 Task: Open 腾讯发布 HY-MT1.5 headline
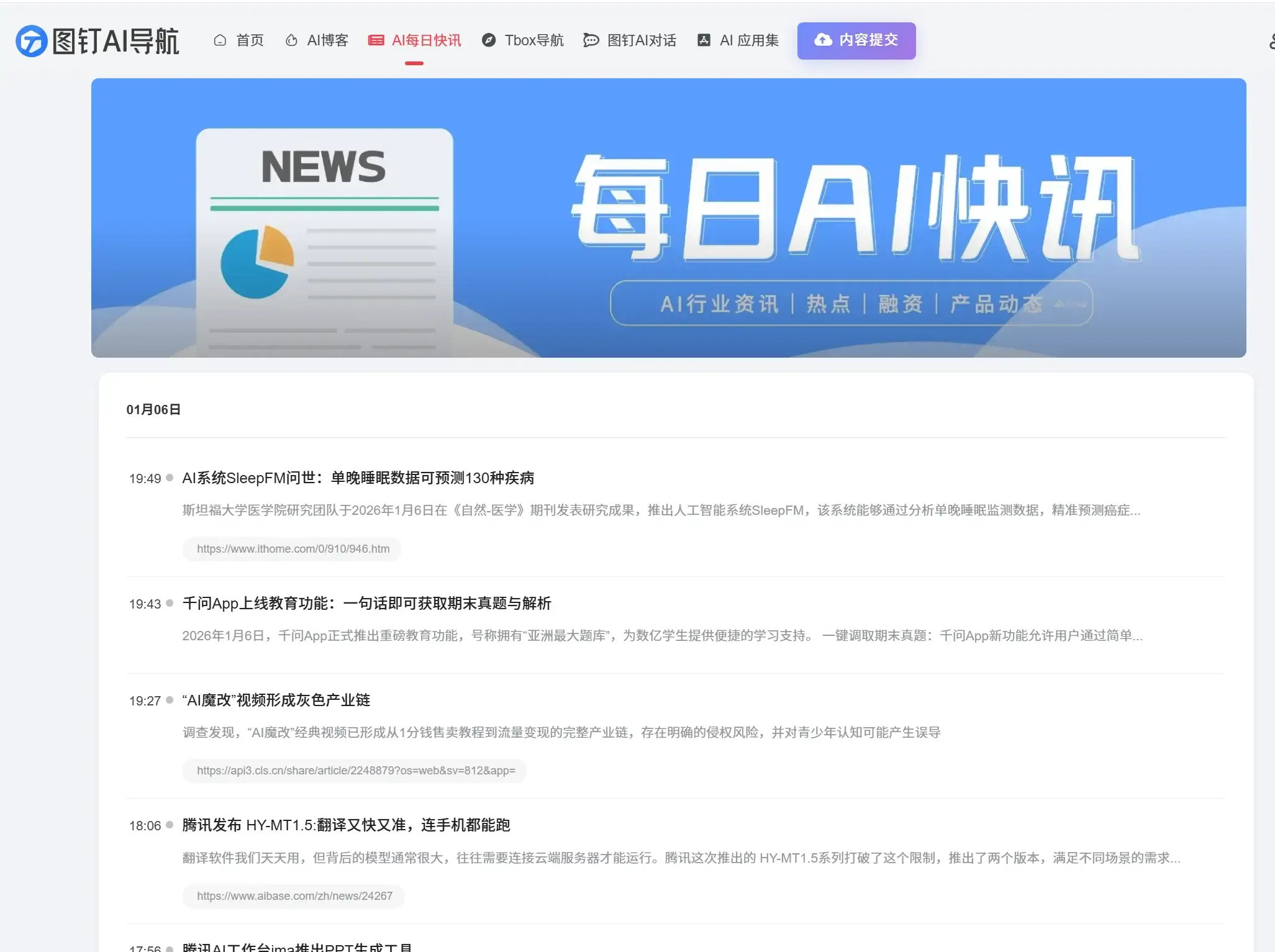(346, 825)
